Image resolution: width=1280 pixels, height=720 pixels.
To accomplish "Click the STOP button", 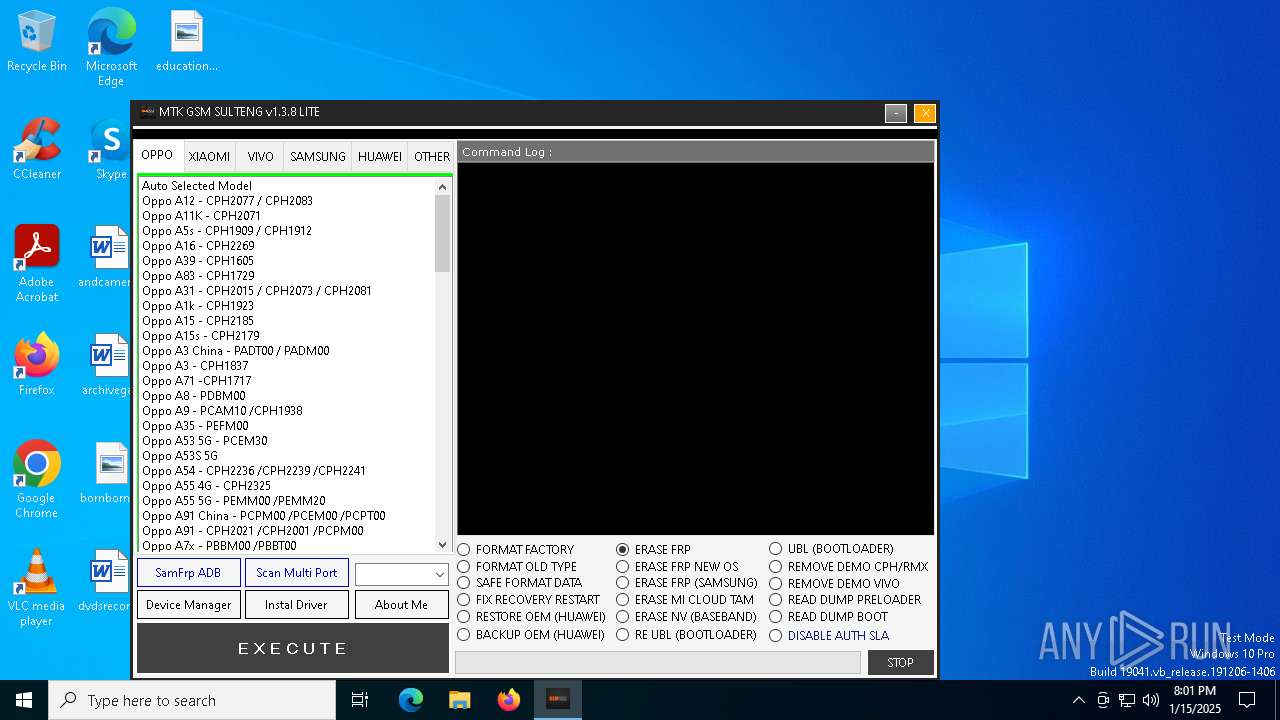I will [x=901, y=662].
